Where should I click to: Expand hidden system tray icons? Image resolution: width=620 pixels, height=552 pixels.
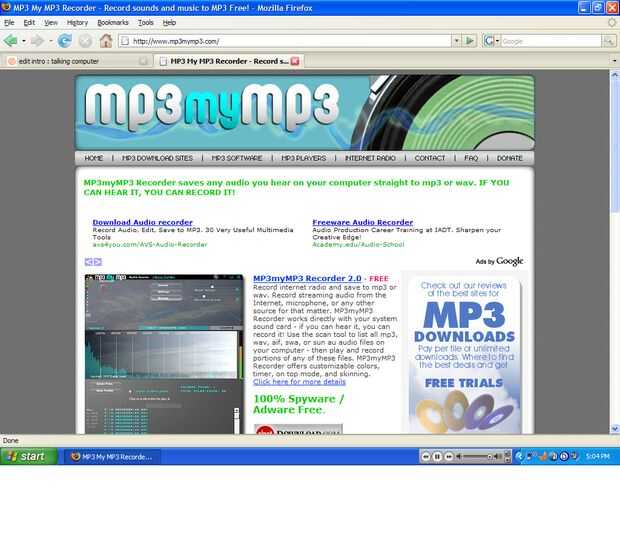pyautogui.click(x=519, y=457)
